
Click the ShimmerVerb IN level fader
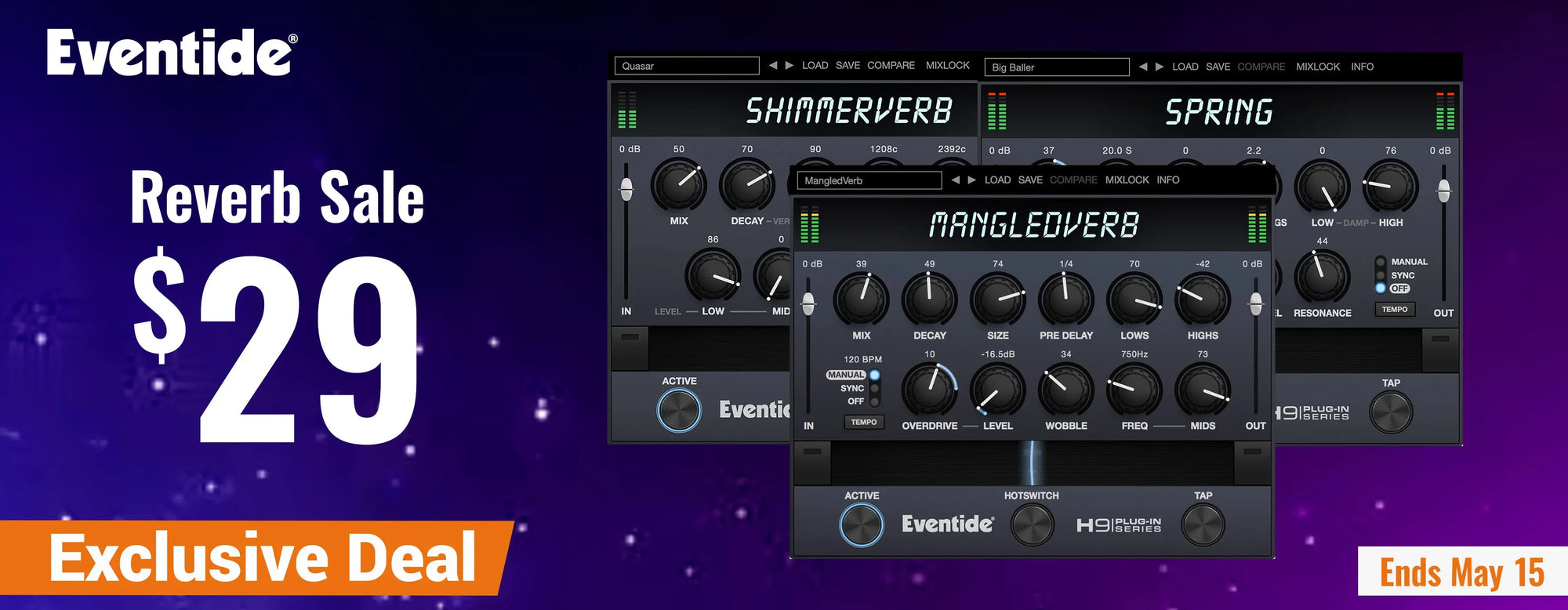[x=626, y=188]
